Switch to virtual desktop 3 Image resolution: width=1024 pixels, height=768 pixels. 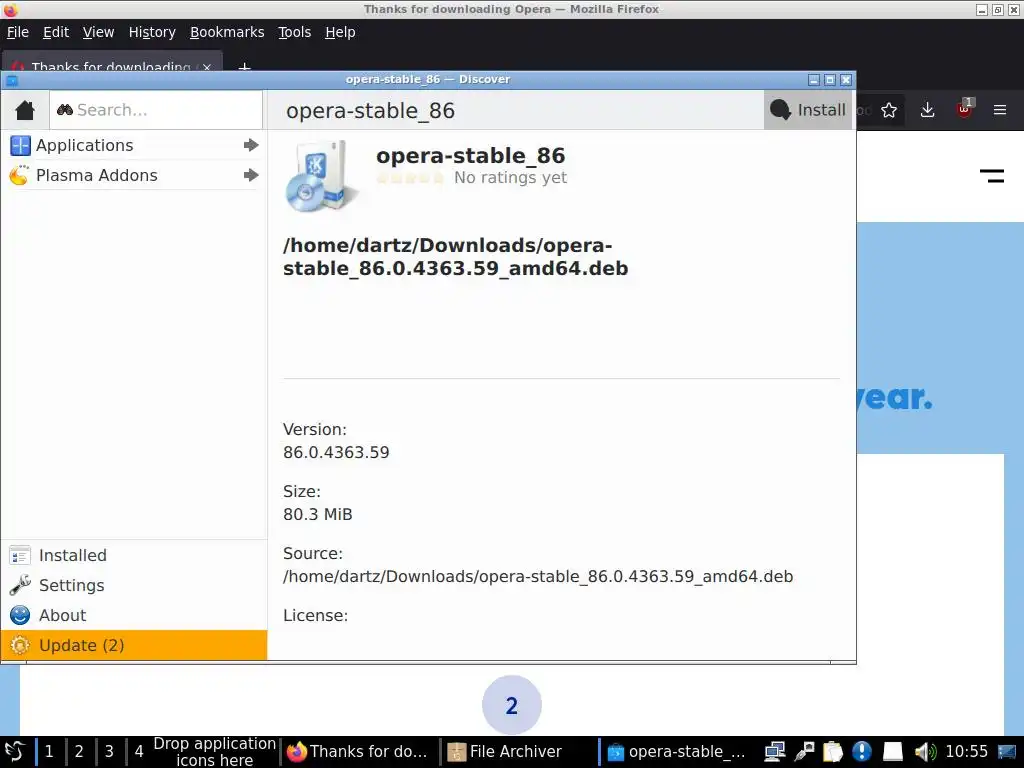(109, 752)
